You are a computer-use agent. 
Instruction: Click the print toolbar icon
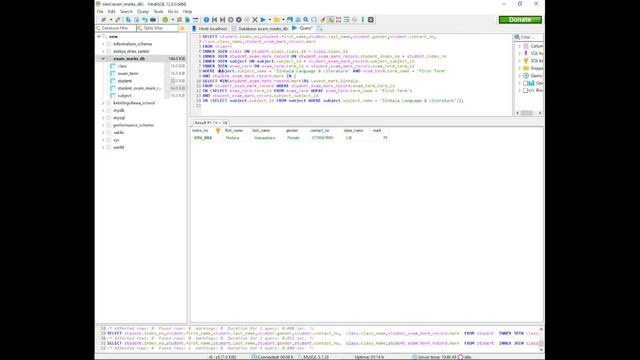tap(153, 20)
